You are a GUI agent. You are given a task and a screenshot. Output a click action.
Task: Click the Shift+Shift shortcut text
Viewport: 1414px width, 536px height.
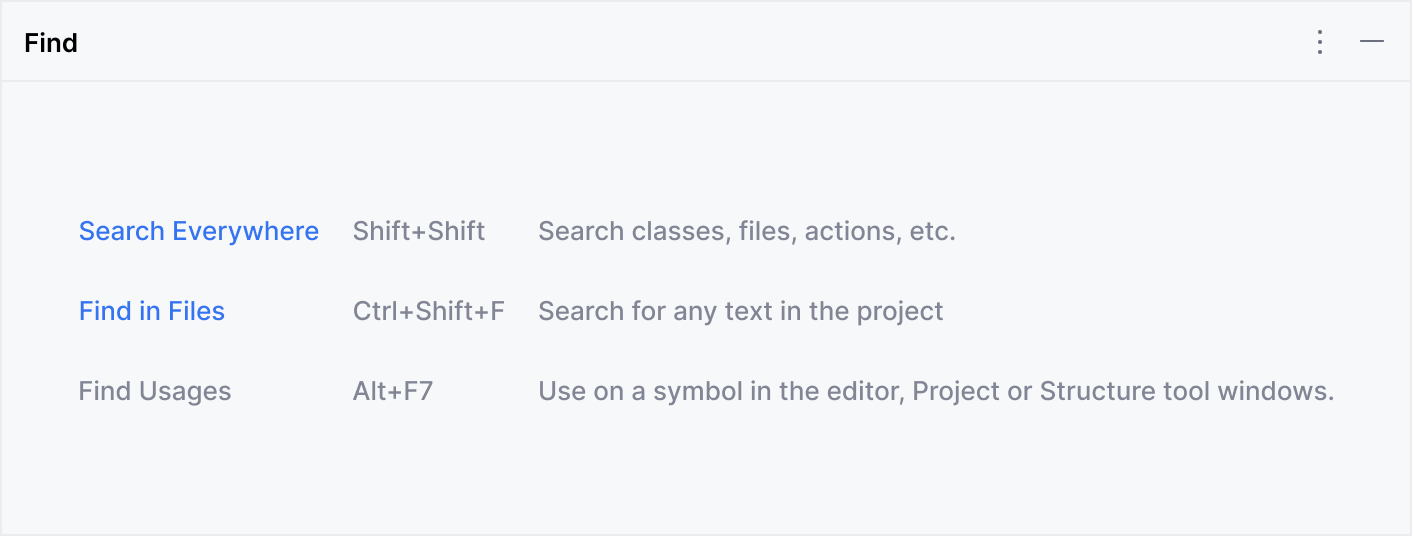click(x=418, y=231)
